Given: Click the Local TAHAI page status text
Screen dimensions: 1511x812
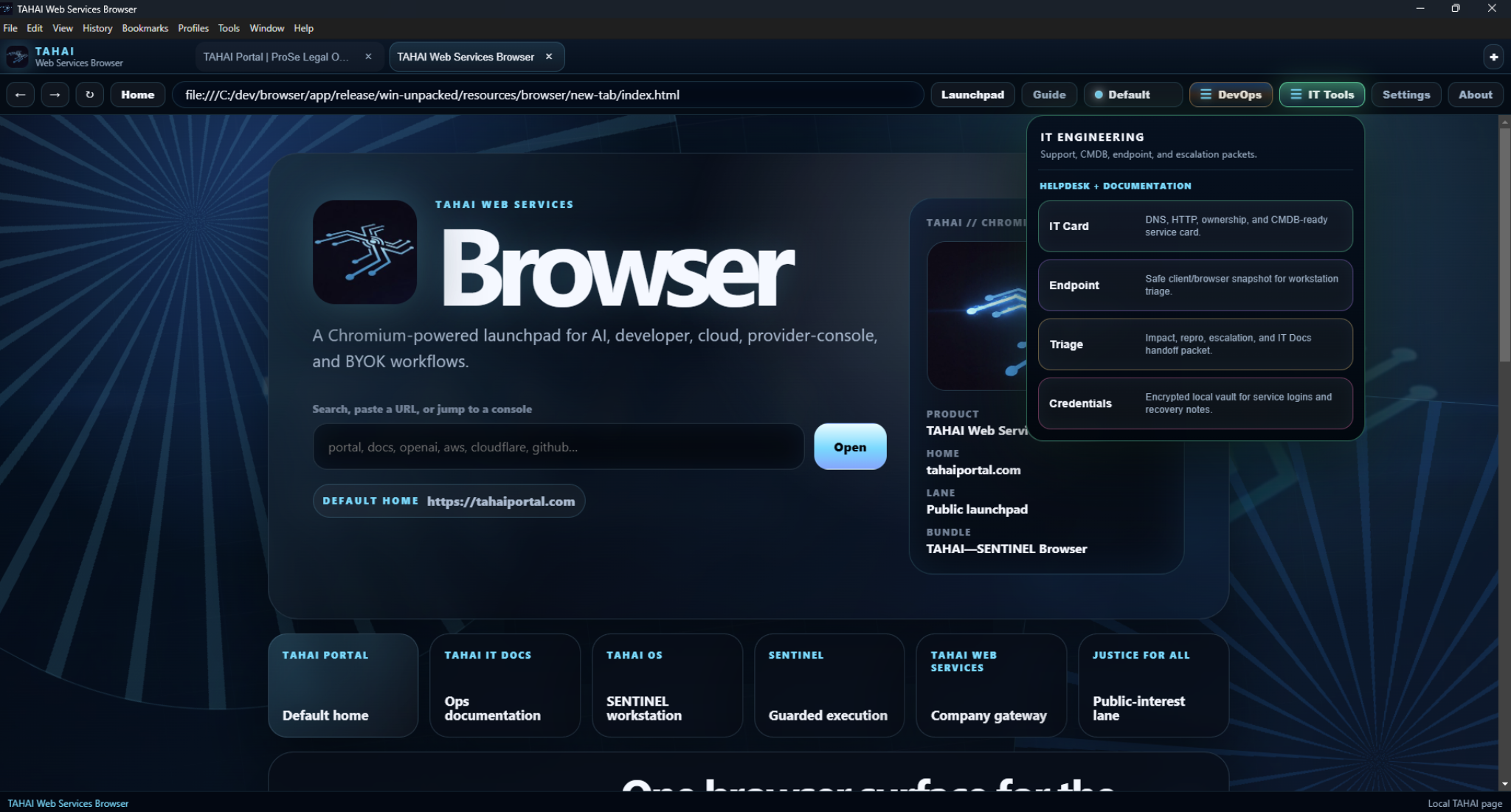Looking at the screenshot, I should point(1465,803).
